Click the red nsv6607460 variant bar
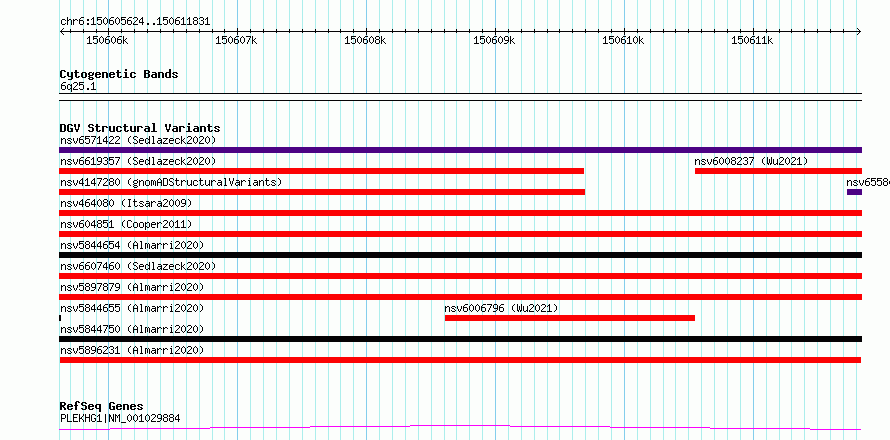The width and height of the screenshot is (890, 440). pyautogui.click(x=460, y=276)
